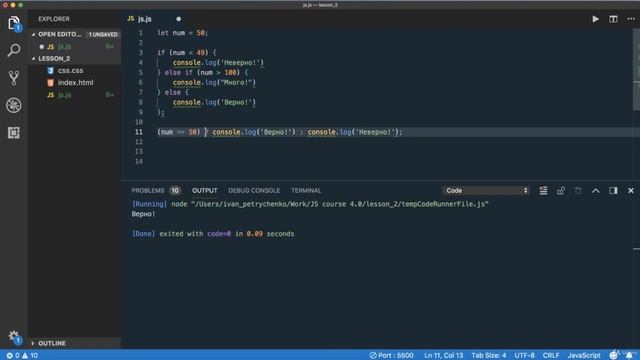Select the css.css file in explorer
The width and height of the screenshot is (640, 360).
click(74, 71)
